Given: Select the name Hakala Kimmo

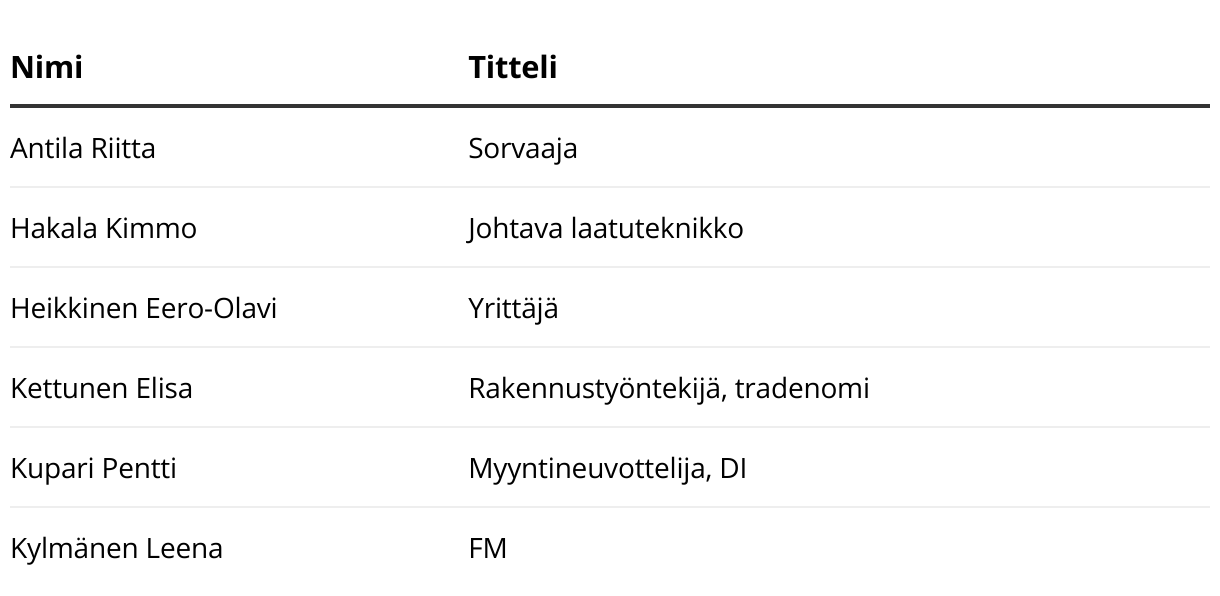Looking at the screenshot, I should 103,228.
